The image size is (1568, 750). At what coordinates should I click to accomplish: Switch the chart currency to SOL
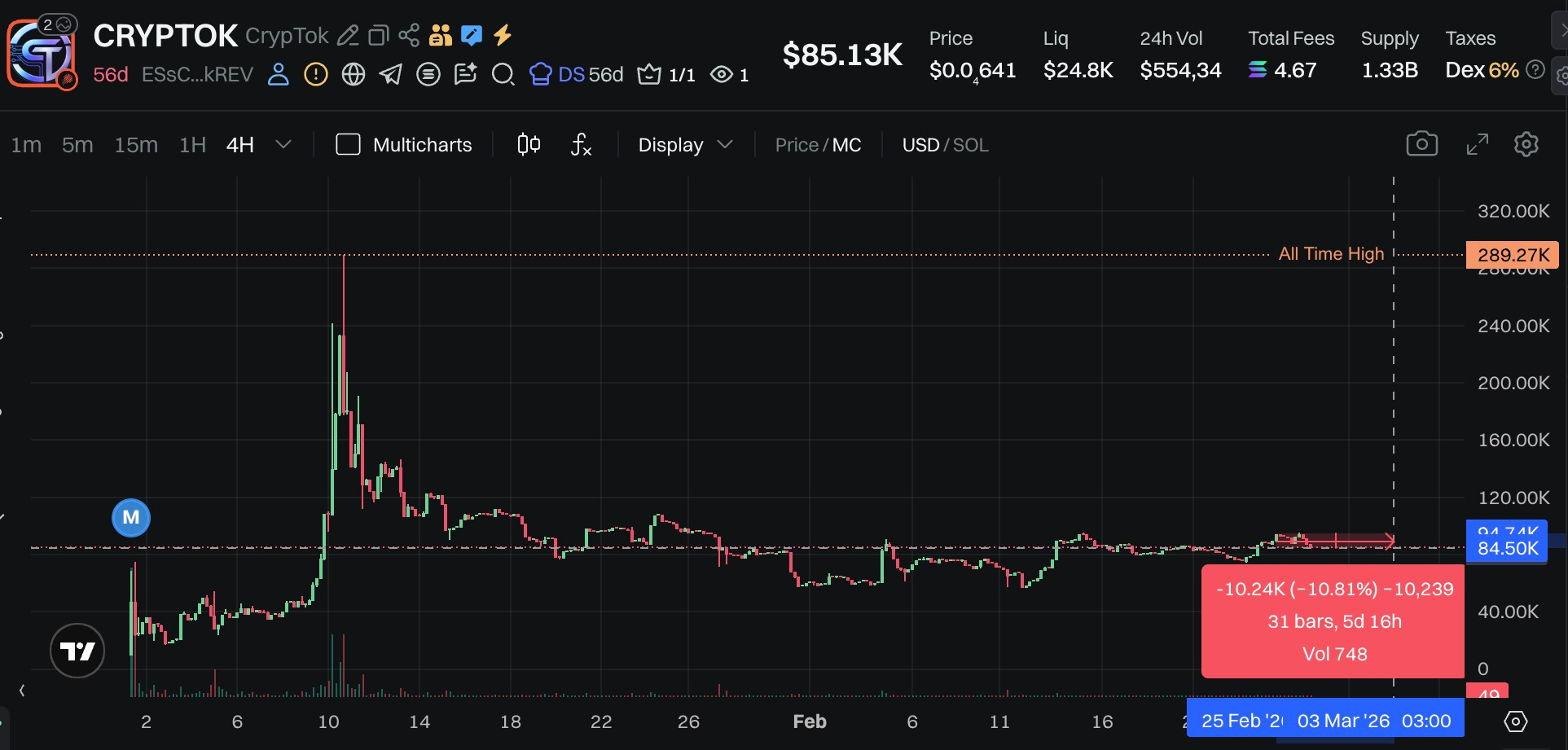point(970,145)
